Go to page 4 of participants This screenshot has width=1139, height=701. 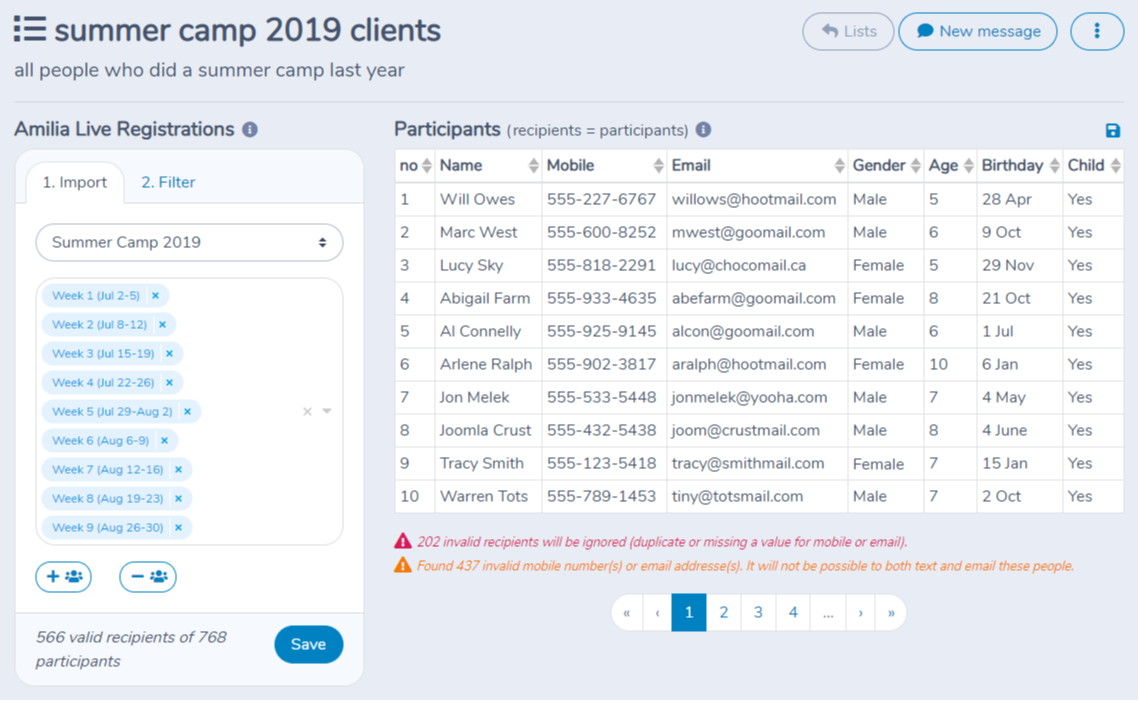pyautogui.click(x=793, y=613)
